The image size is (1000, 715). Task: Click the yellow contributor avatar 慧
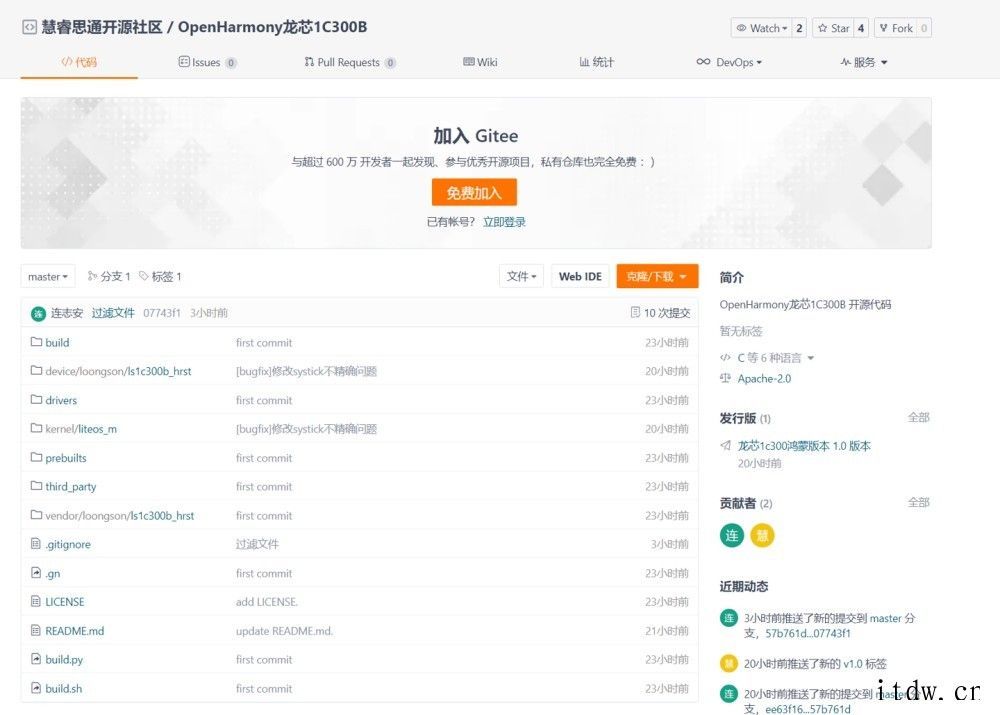(x=762, y=535)
